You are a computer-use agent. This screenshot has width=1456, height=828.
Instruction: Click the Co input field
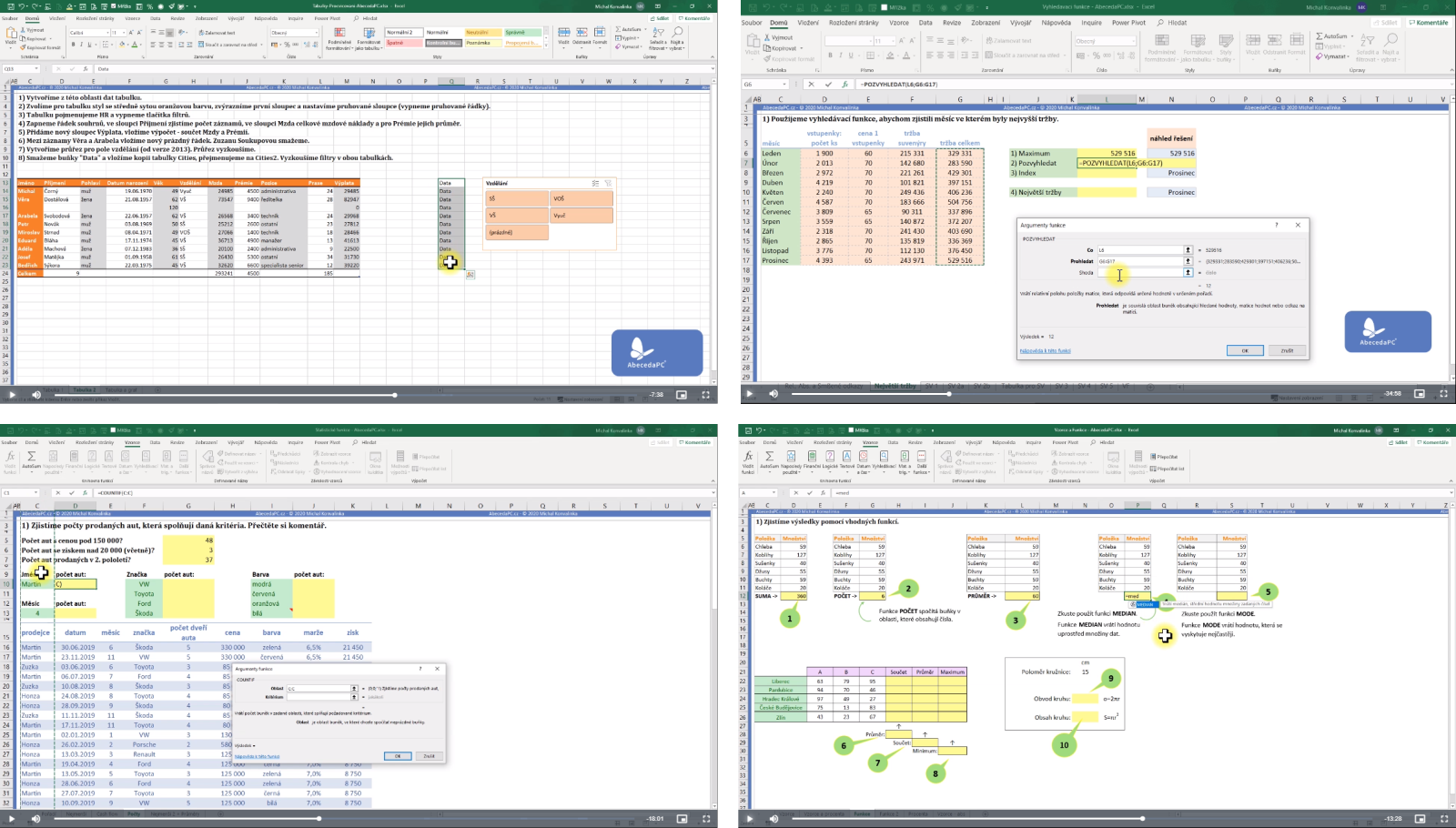point(1139,249)
